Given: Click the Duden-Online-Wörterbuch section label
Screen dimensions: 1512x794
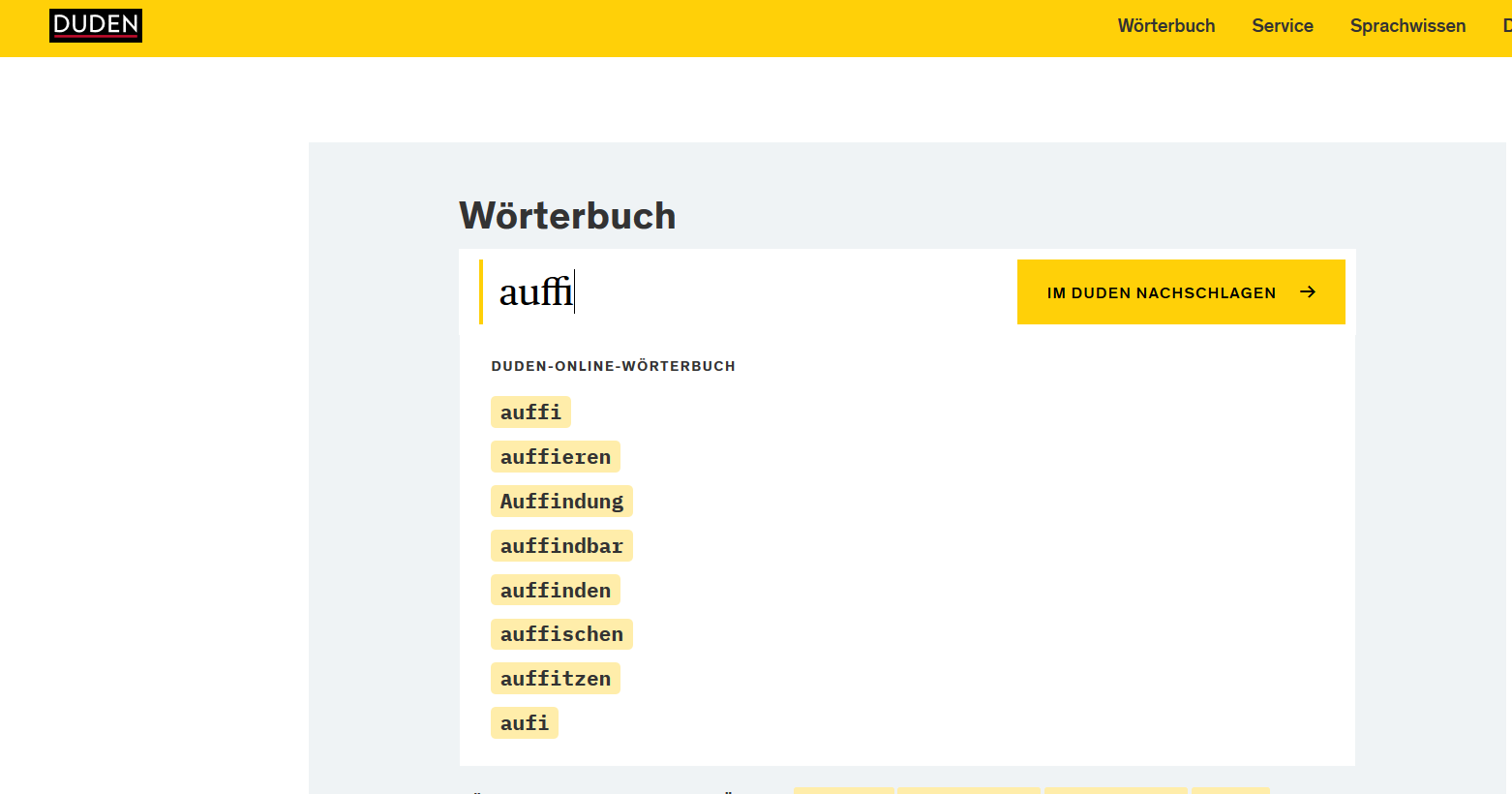Looking at the screenshot, I should (613, 366).
